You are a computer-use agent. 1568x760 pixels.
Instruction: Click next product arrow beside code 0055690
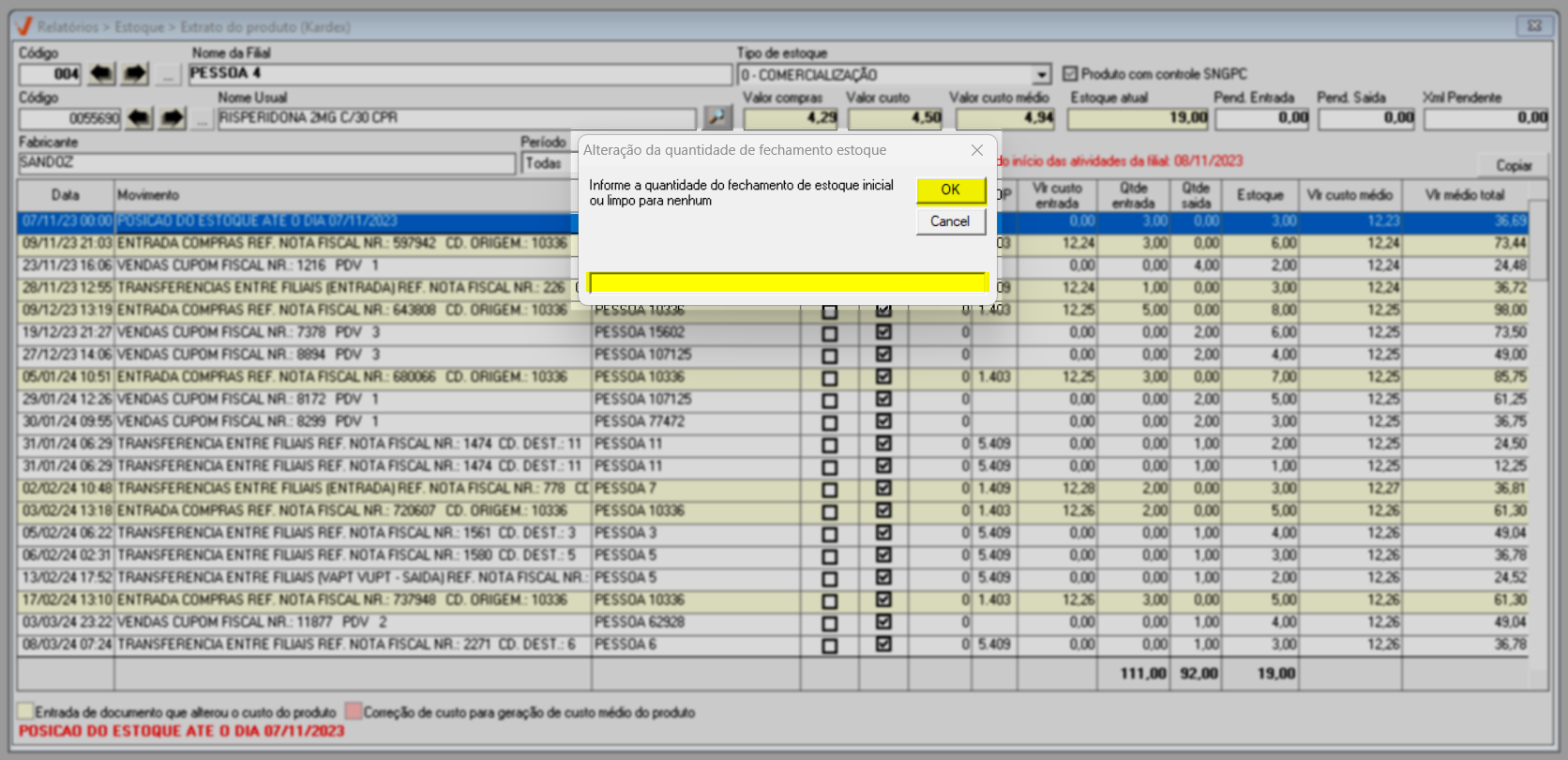tap(173, 118)
